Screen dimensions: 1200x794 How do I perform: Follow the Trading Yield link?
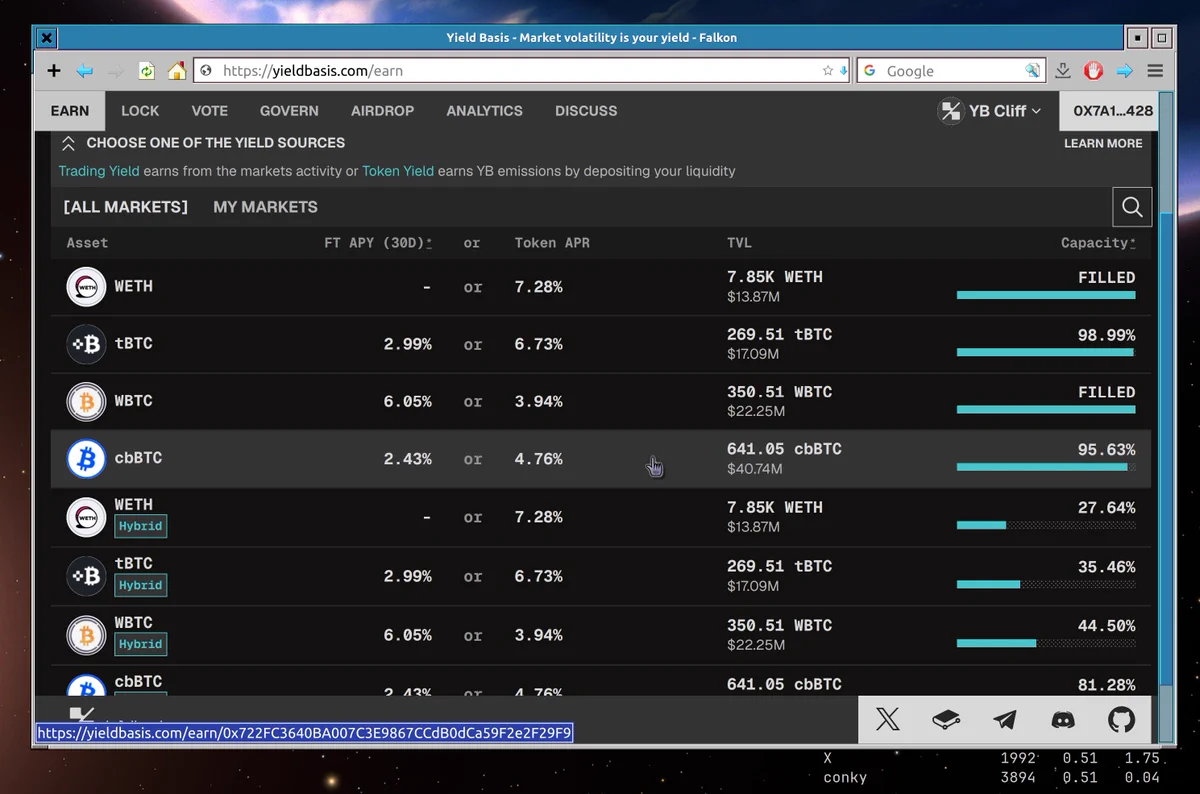click(x=99, y=171)
